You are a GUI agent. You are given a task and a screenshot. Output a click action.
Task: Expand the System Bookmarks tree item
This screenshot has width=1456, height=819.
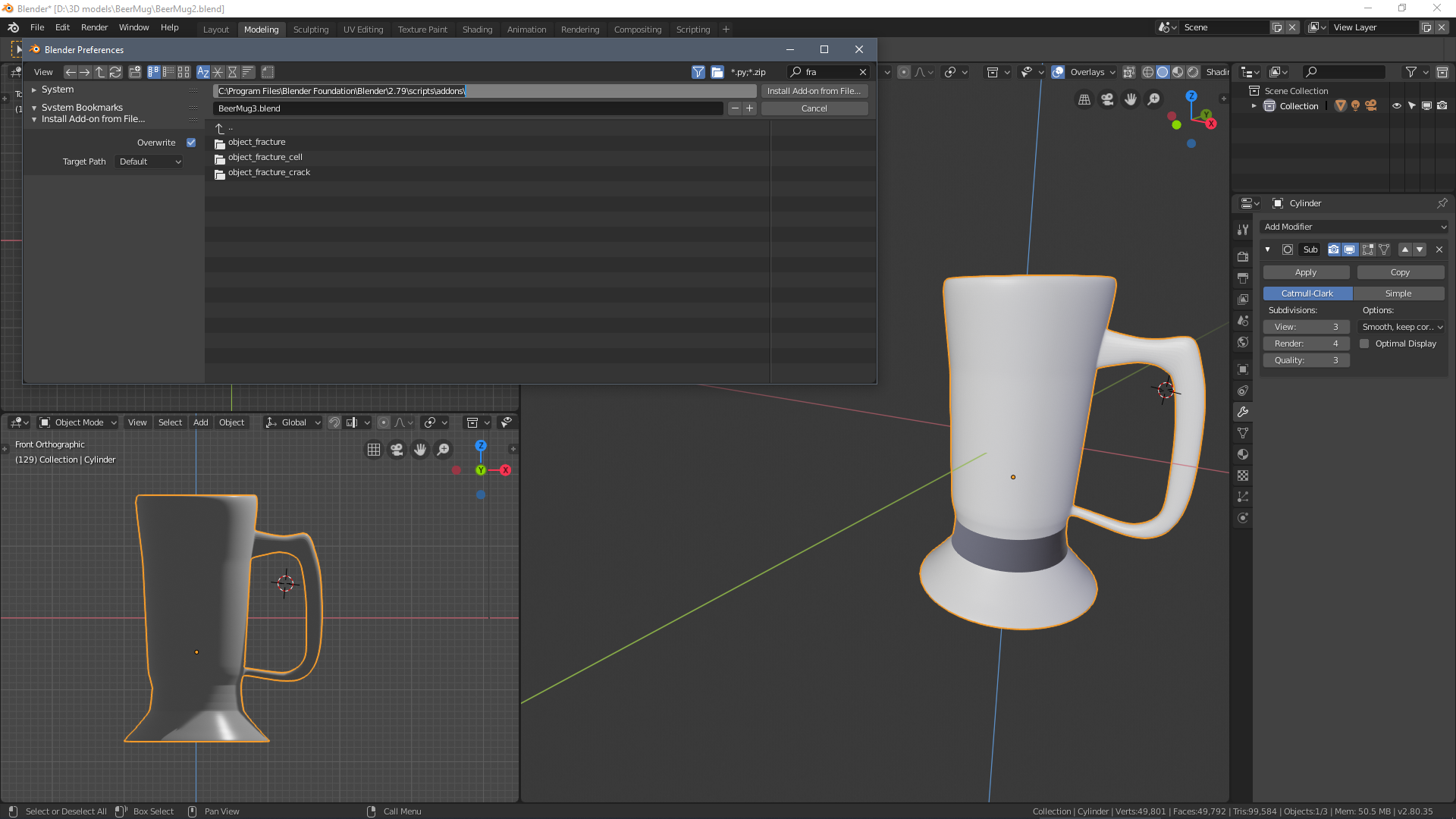34,106
